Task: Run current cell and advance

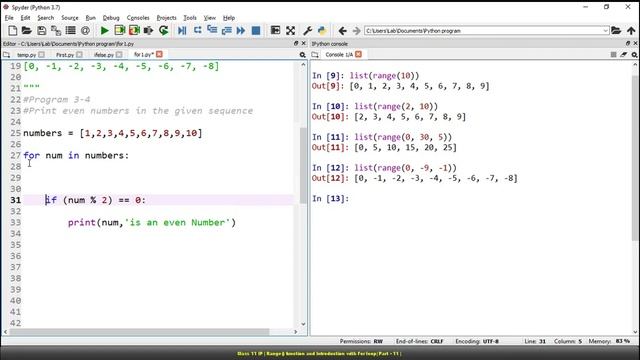Action: [134, 31]
